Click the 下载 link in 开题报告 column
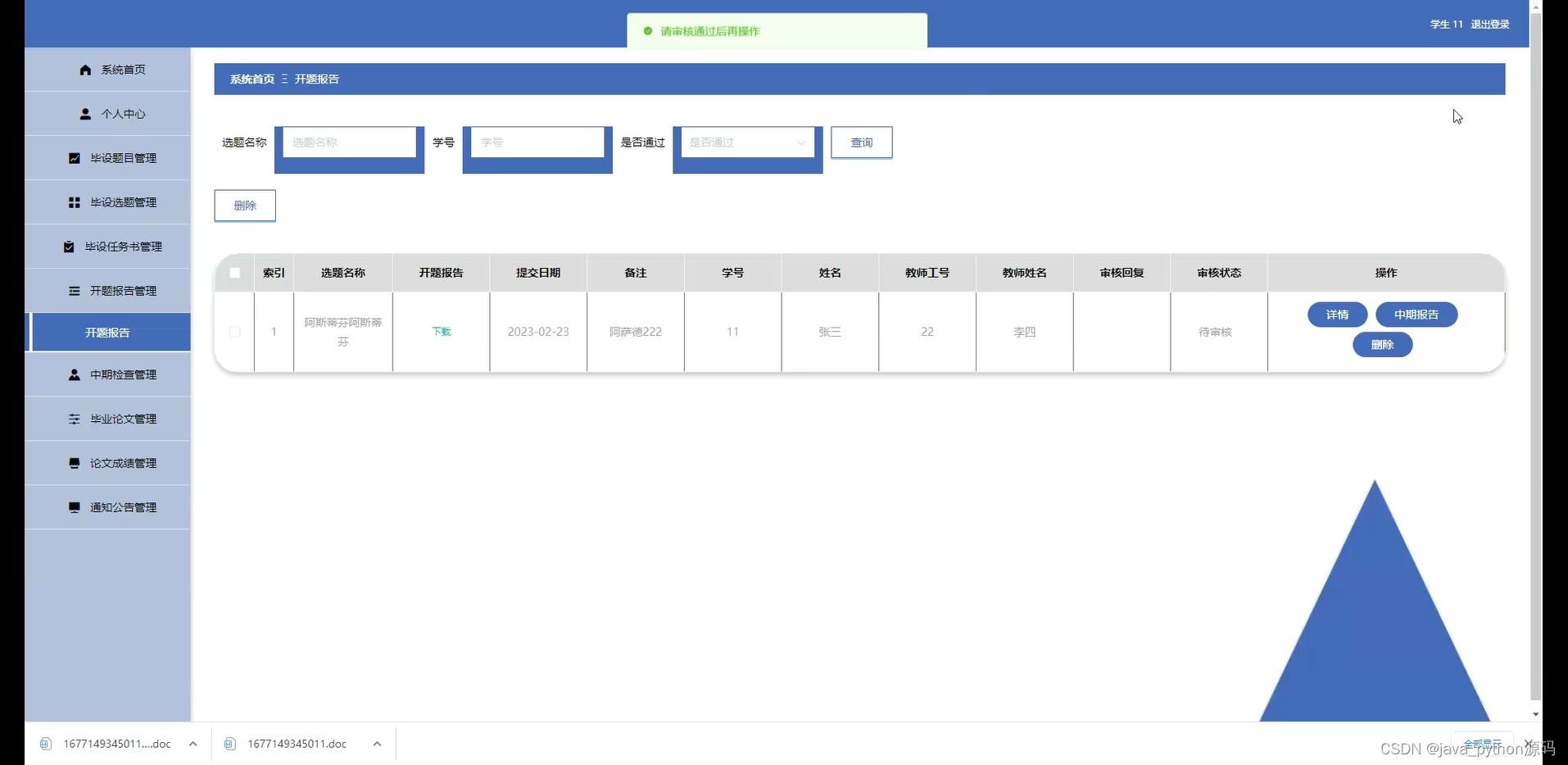 pos(441,332)
